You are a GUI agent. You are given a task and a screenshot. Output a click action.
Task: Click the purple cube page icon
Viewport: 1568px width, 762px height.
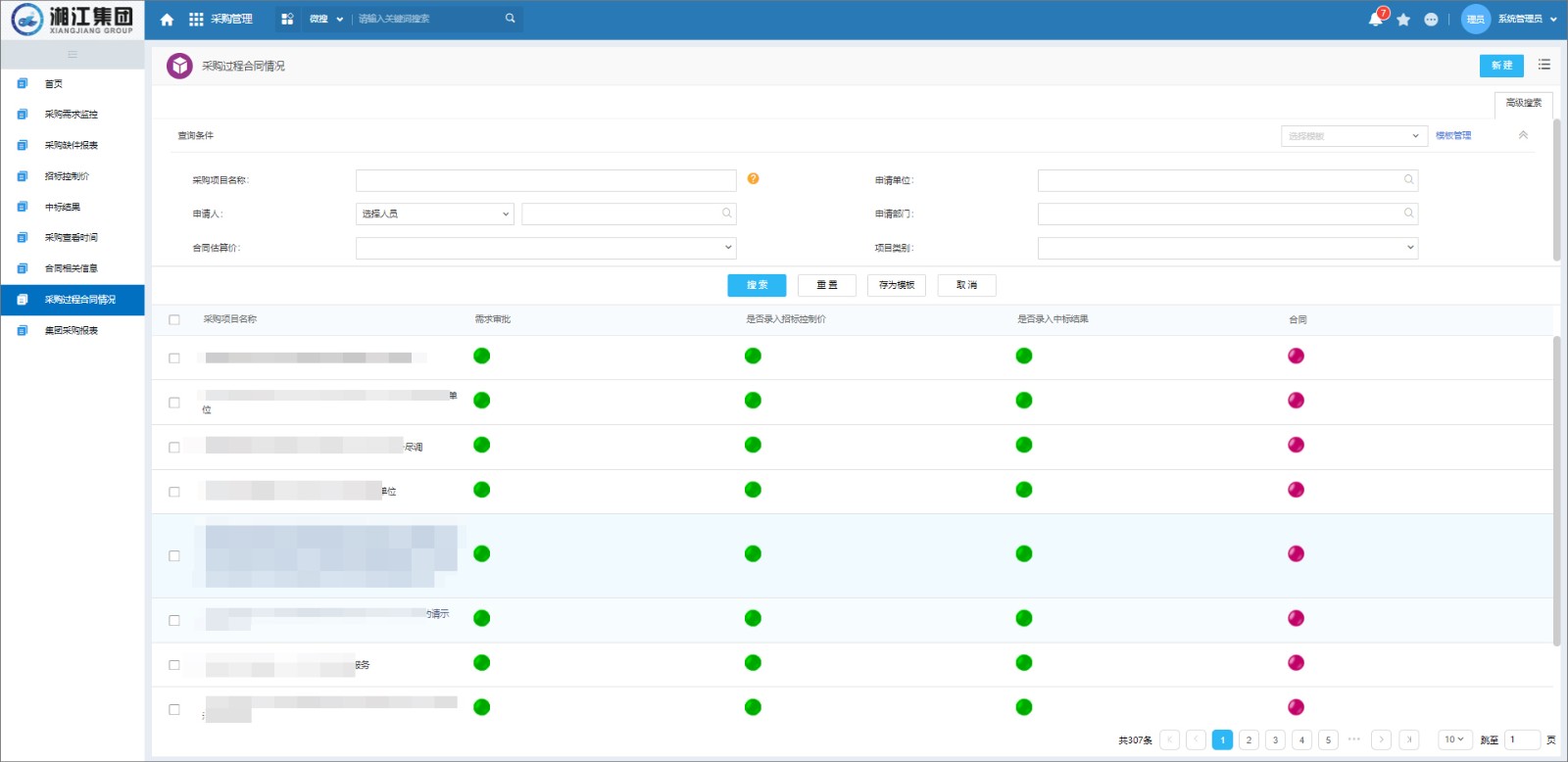(x=179, y=66)
